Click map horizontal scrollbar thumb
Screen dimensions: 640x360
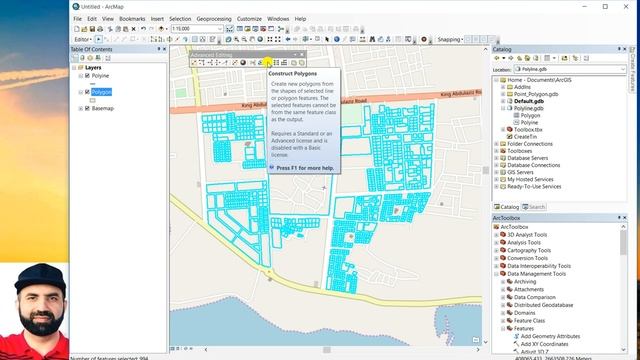tap(327, 350)
